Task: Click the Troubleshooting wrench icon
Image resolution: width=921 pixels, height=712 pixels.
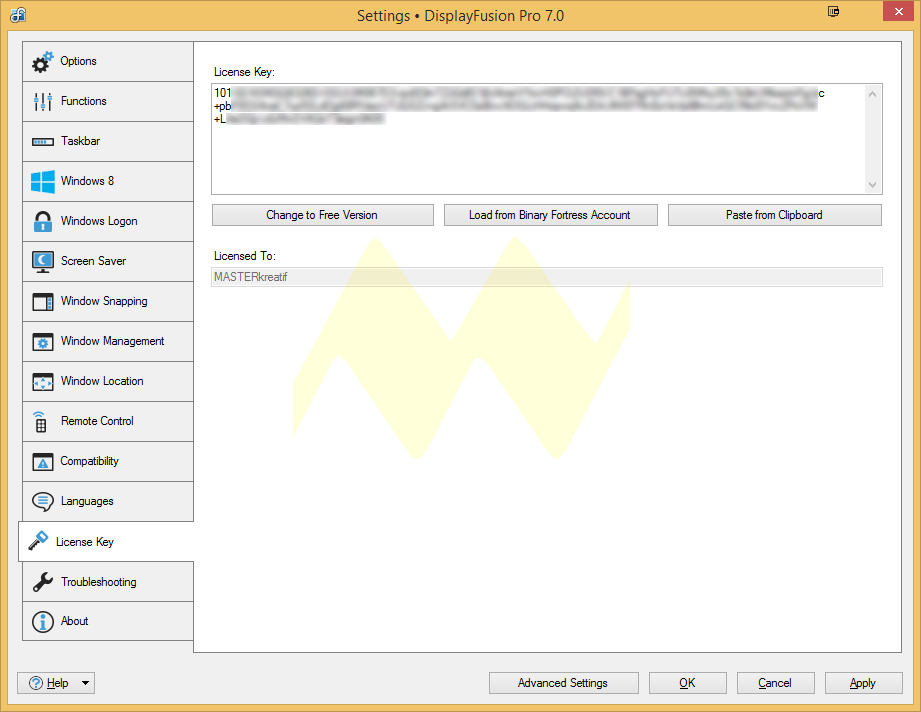Action: tap(43, 582)
